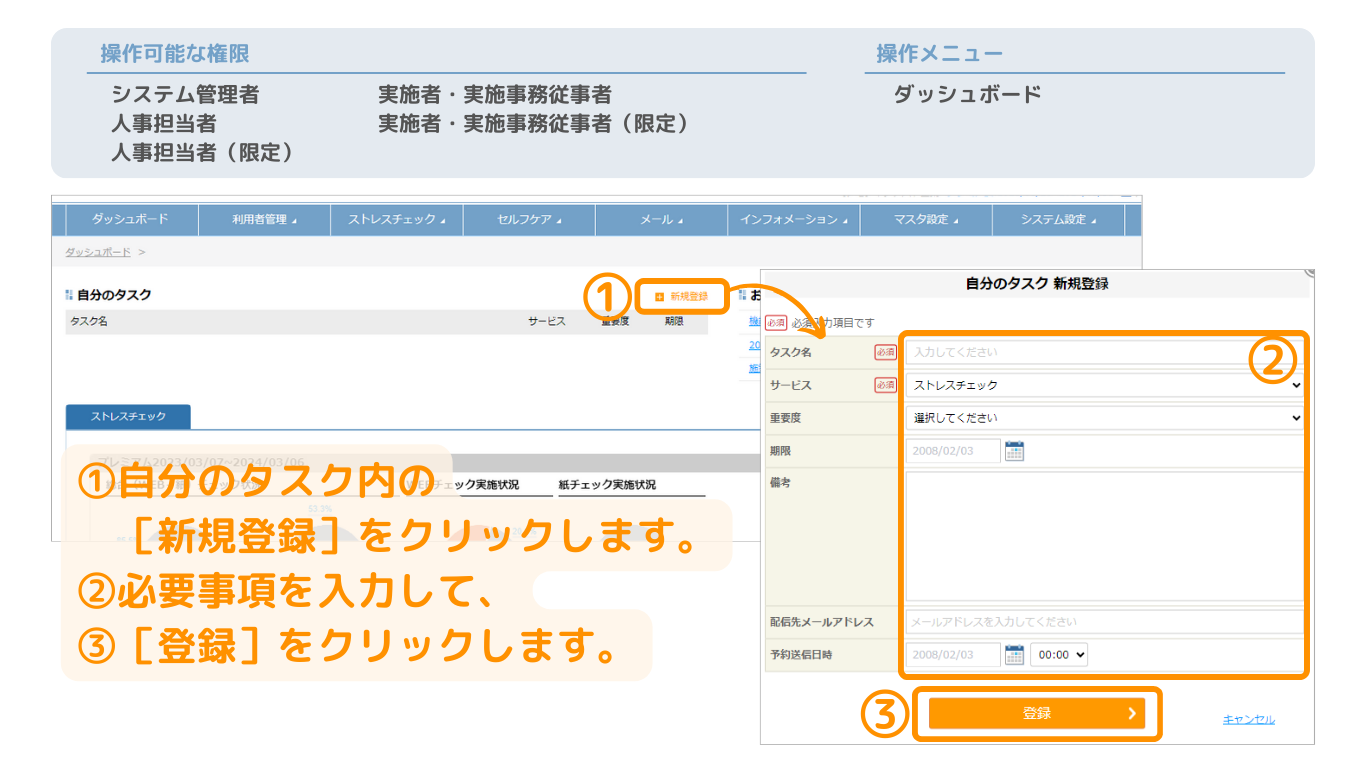Select the ストレスチェック tab below tasks
The width and height of the screenshot is (1366, 768).
tap(128, 416)
